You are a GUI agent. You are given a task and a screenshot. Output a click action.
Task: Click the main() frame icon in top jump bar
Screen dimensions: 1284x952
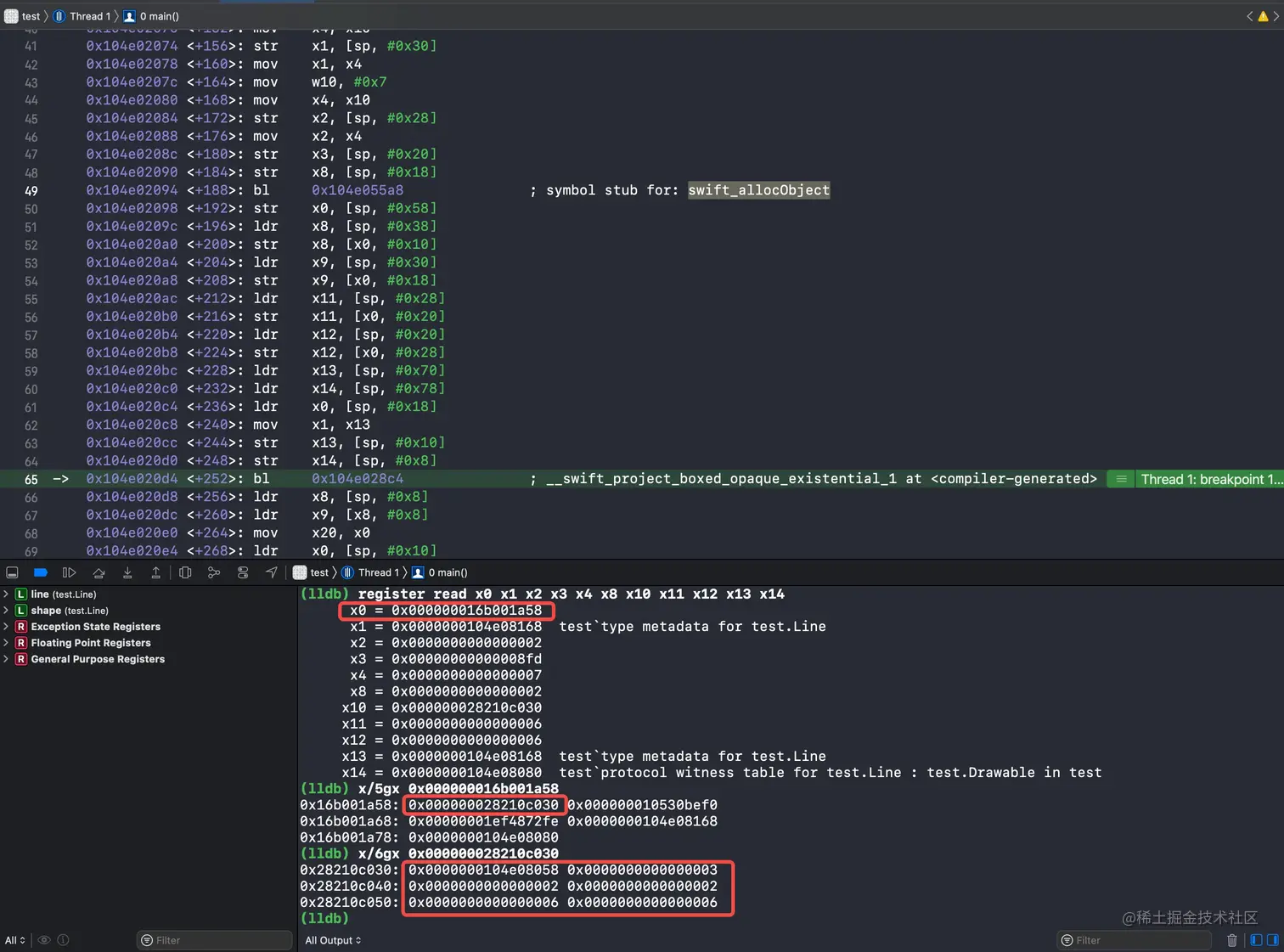click(x=129, y=16)
